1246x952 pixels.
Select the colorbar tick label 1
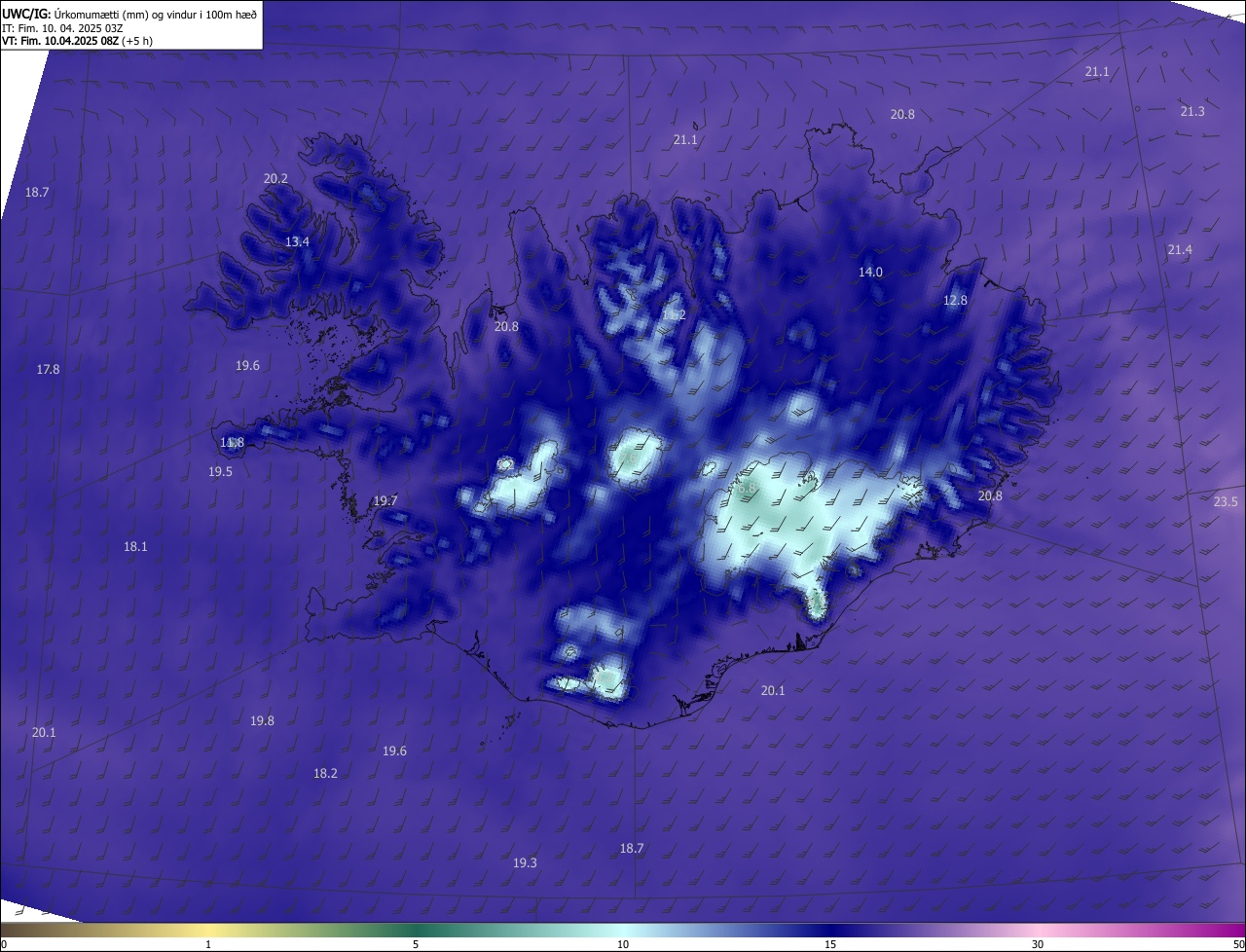(208, 944)
